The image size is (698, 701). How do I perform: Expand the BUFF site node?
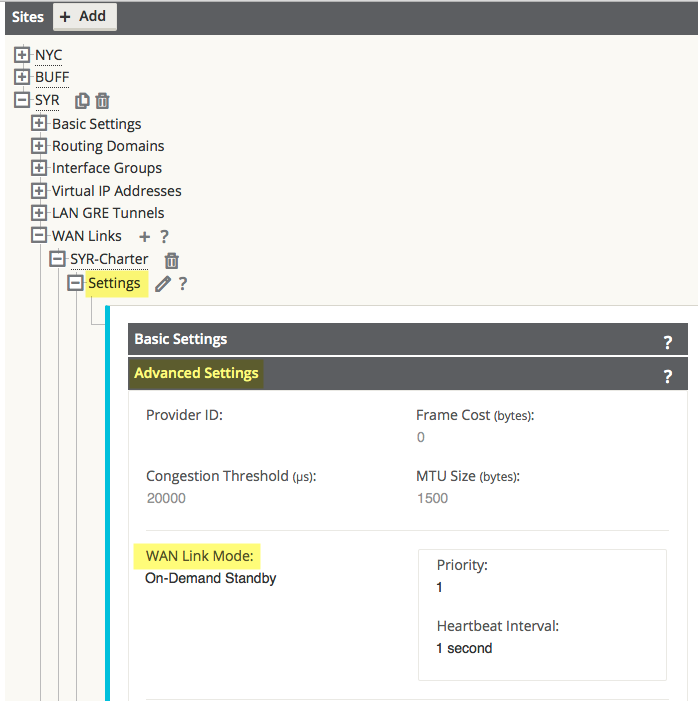point(21,77)
